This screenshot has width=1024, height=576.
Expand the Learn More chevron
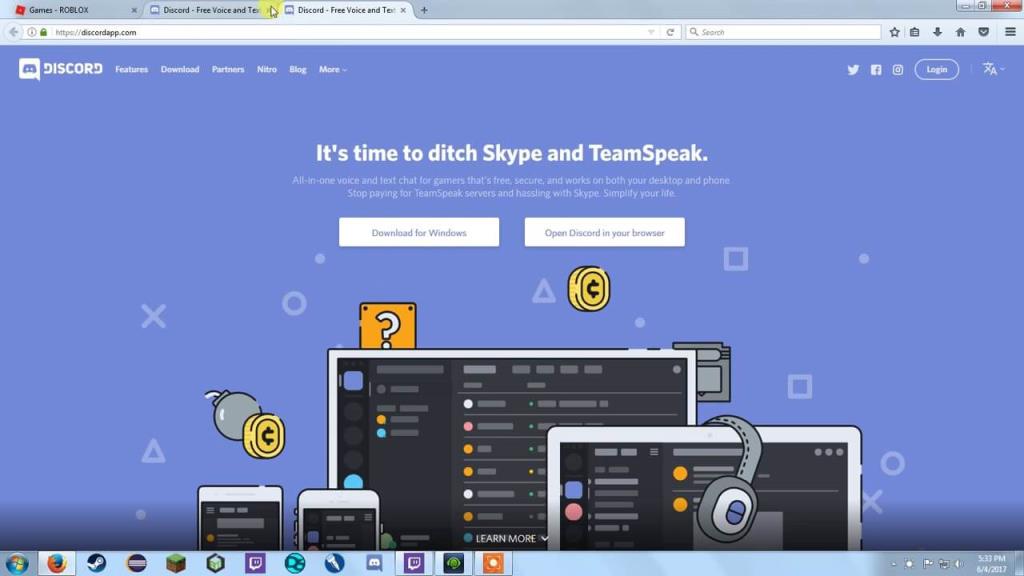[544, 539]
